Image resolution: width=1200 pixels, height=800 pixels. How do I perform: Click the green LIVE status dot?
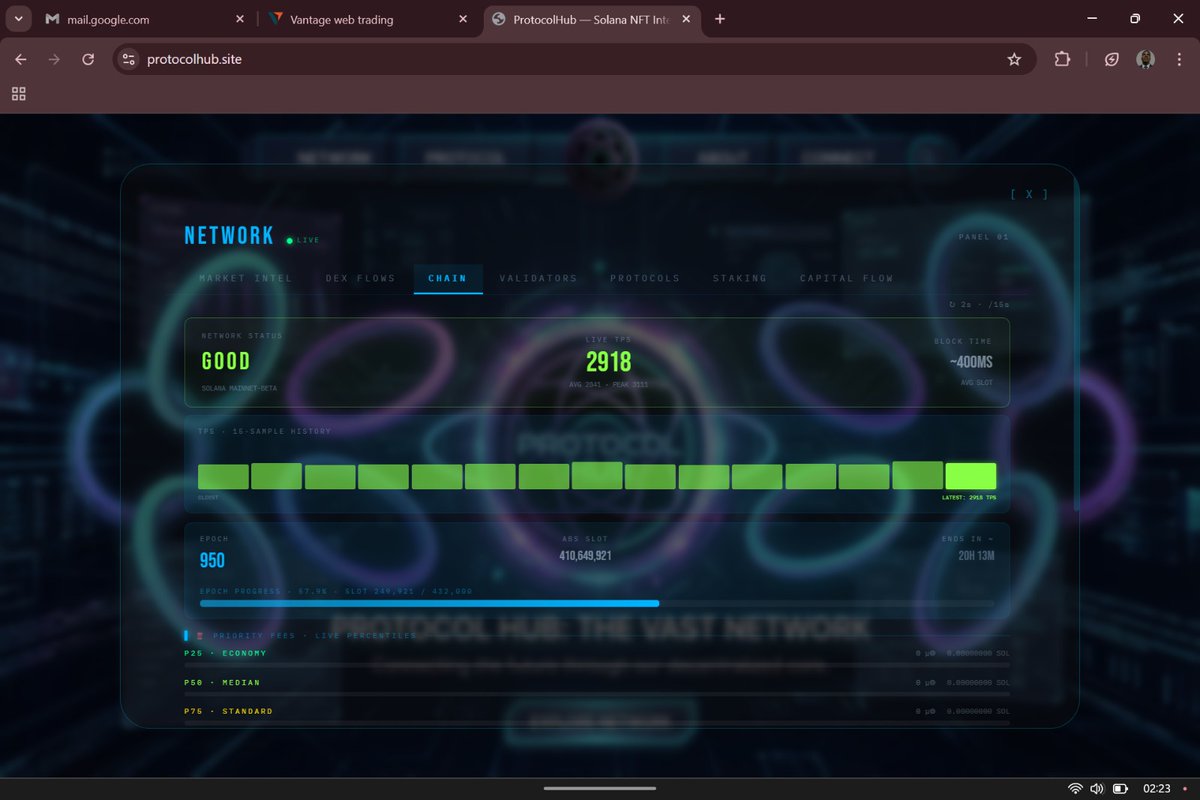point(289,240)
